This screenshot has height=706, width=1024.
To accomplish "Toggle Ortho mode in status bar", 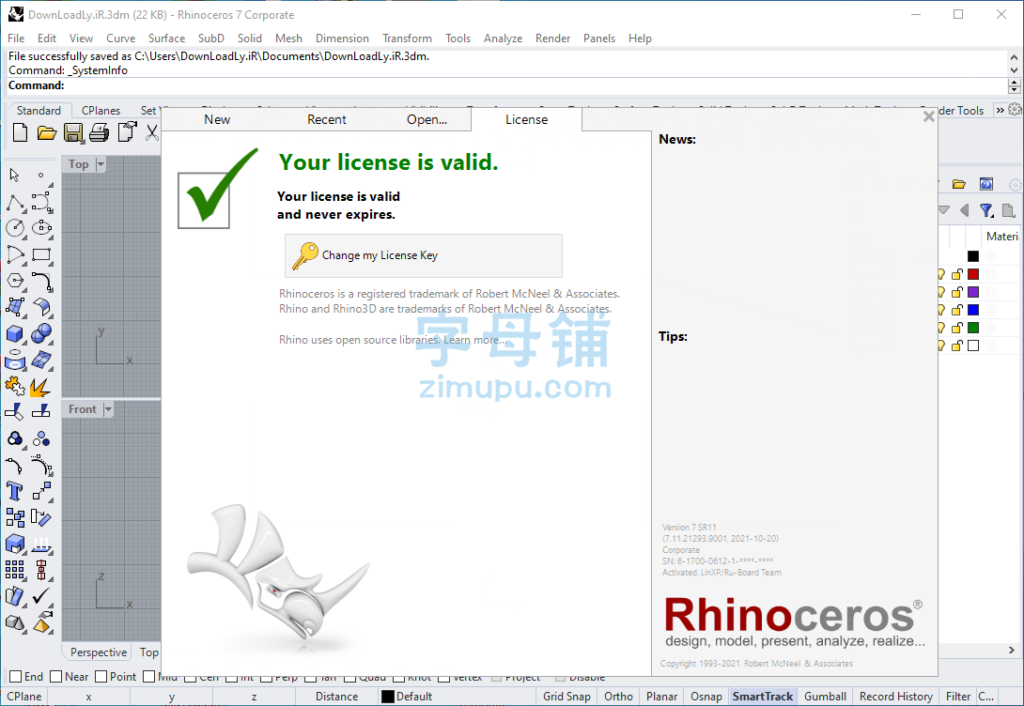I will 618,696.
